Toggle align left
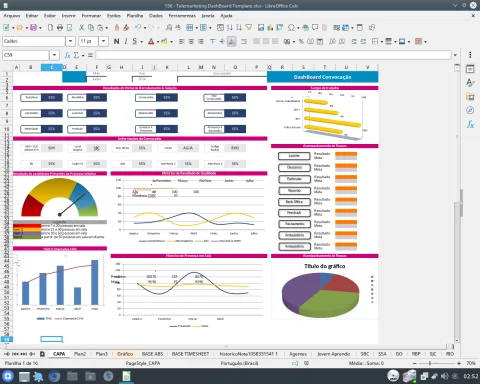This screenshot has width=480, height=384. [182, 41]
